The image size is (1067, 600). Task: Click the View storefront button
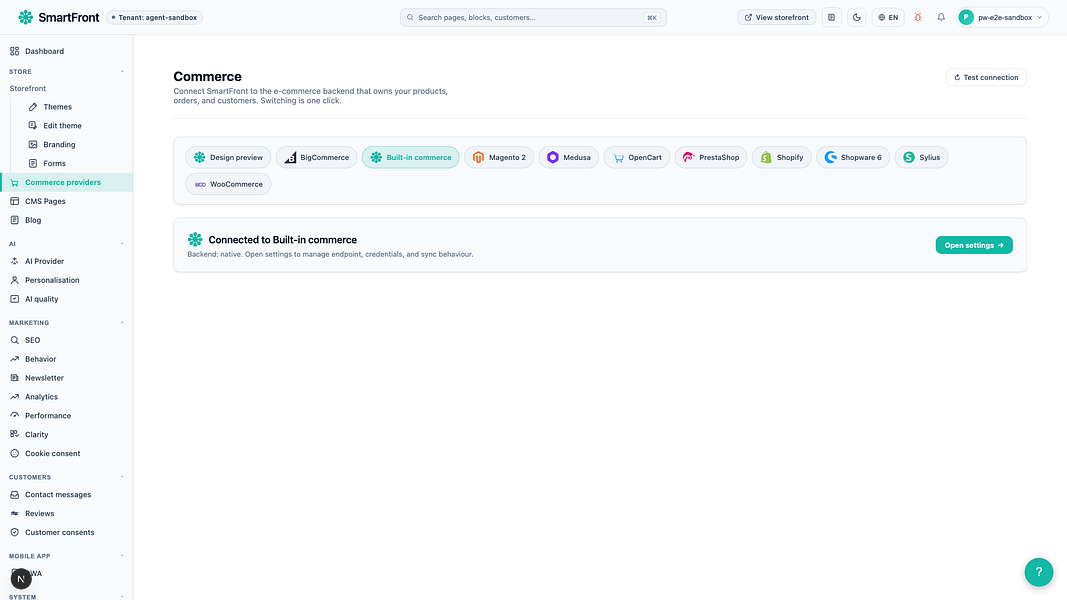coord(776,18)
